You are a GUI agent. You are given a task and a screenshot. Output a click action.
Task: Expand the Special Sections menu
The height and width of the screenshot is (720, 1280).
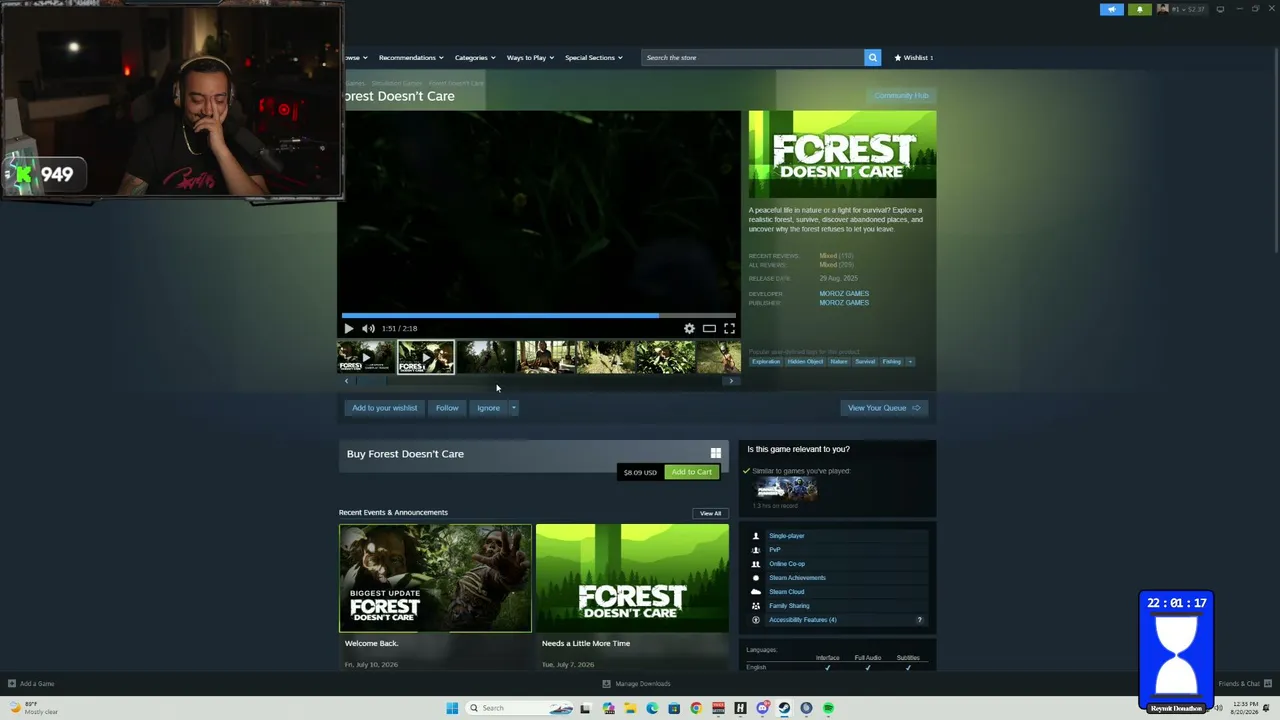594,58
